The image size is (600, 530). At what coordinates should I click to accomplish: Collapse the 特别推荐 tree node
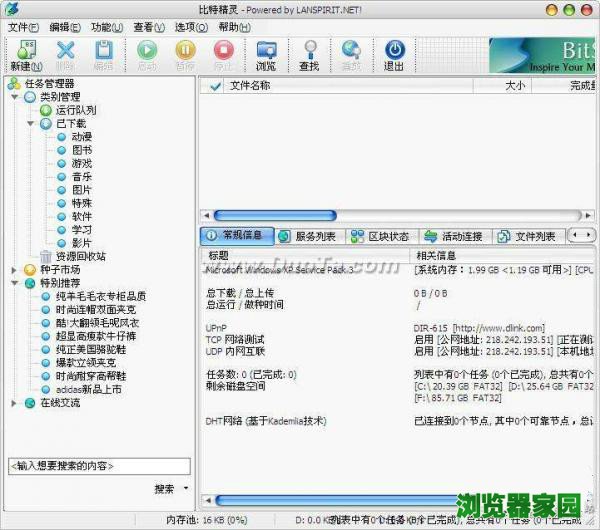pyautogui.click(x=15, y=283)
